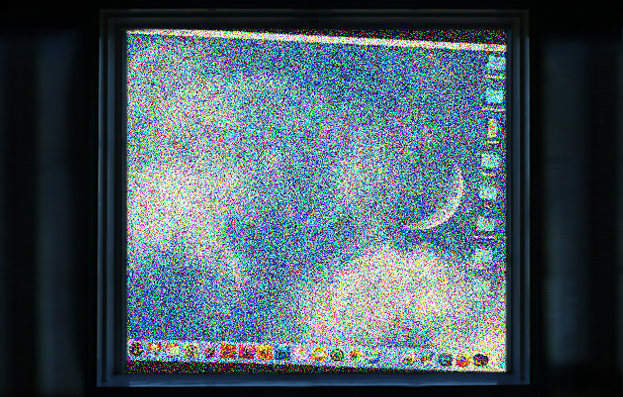Open the magenta-pink app icon in the dock

[x=246, y=352]
